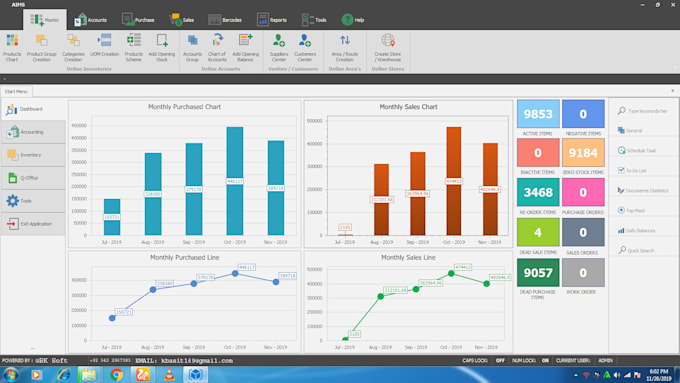This screenshot has height=383, width=680.
Task: Click Exit Application in the sidebar
Action: coord(33,224)
